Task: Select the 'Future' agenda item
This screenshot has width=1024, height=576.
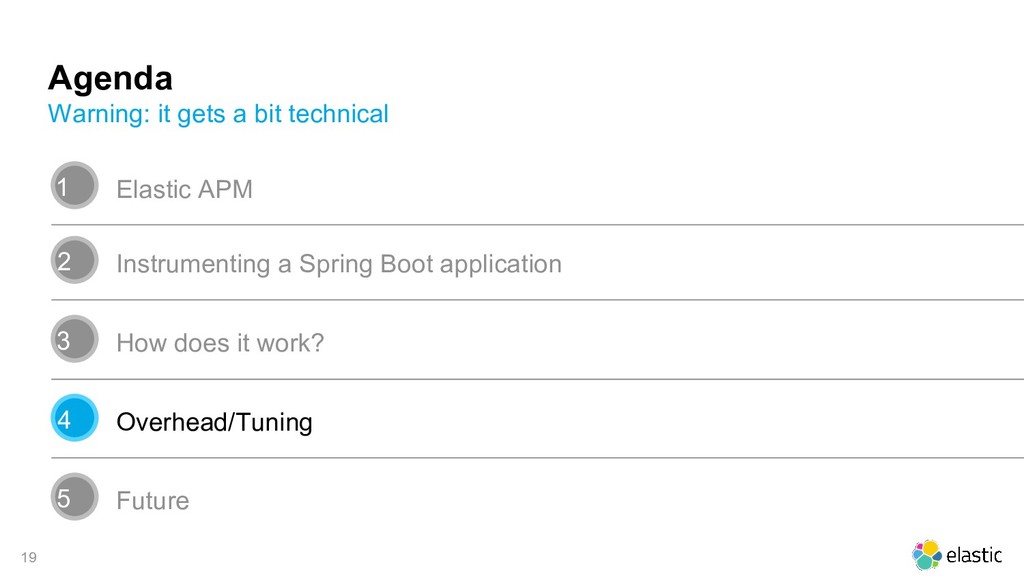Action: coord(153,500)
